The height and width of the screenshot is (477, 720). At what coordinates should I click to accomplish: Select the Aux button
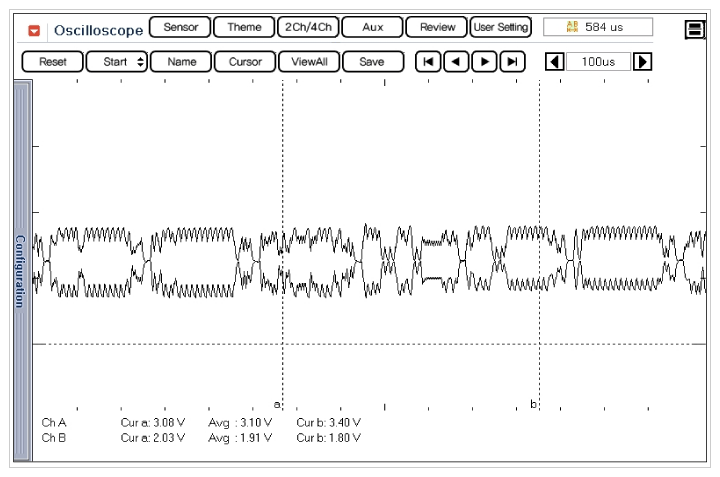(x=372, y=27)
